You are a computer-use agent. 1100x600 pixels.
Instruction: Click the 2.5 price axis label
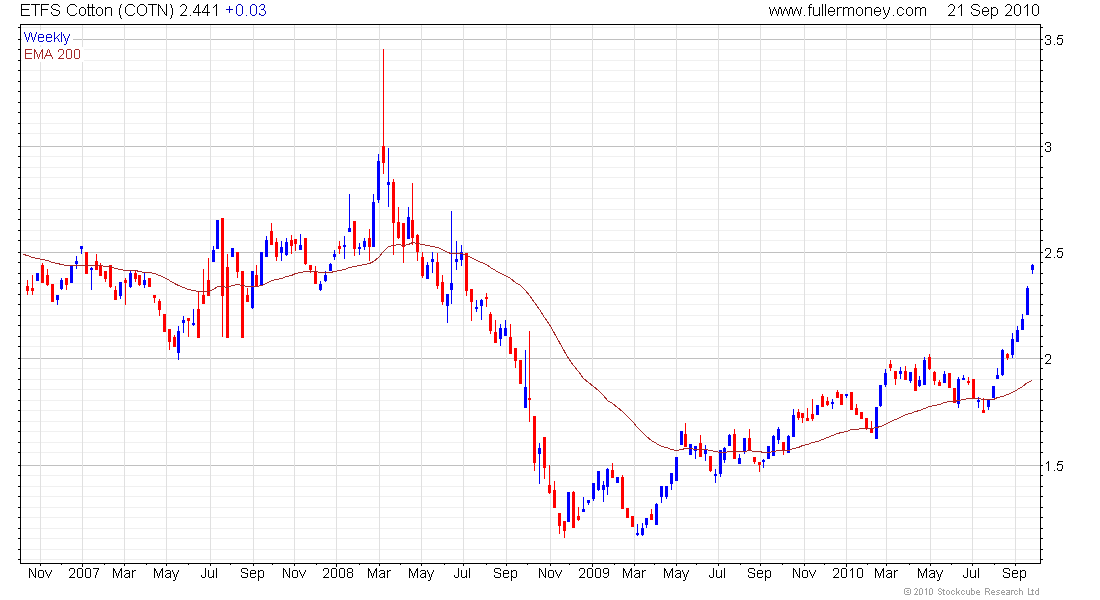click(1054, 253)
